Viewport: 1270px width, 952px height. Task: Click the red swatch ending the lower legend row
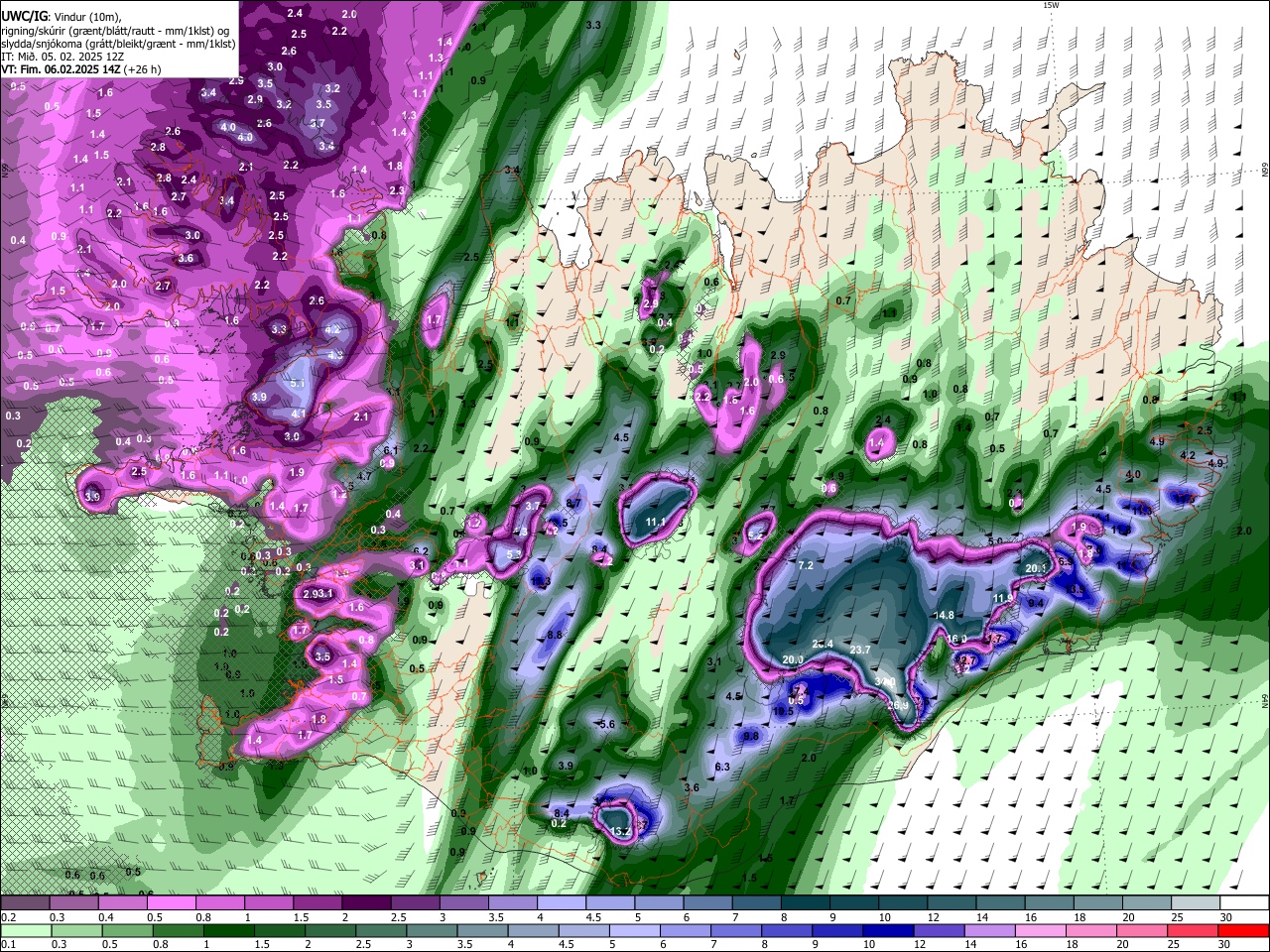pyautogui.click(x=1242, y=930)
